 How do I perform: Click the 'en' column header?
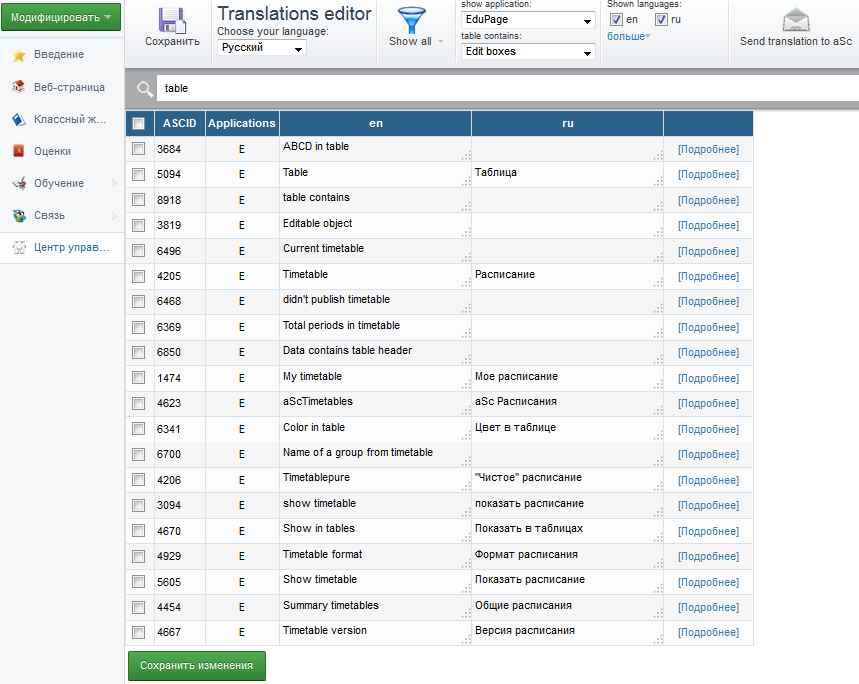coord(375,123)
